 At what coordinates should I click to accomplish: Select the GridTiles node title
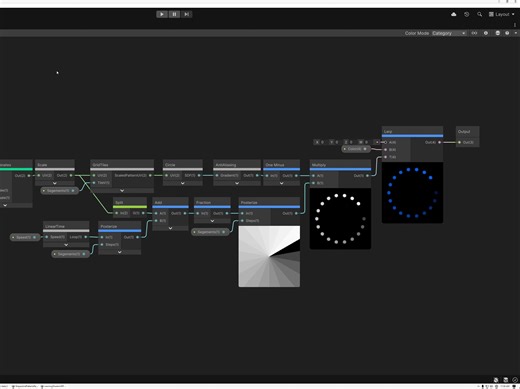(100, 165)
